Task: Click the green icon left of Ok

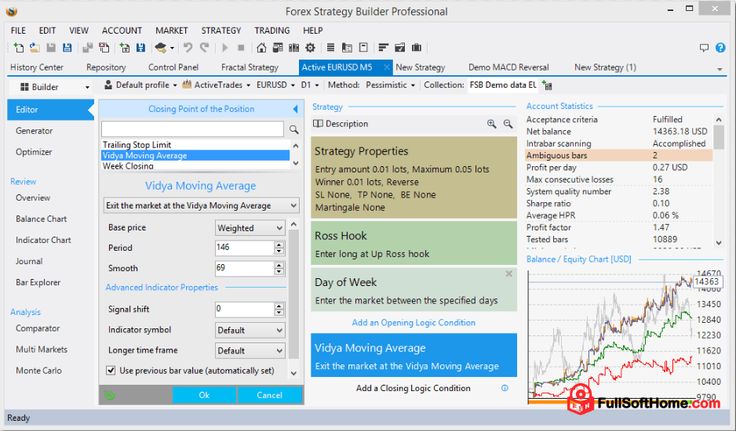Action: pyautogui.click(x=110, y=395)
